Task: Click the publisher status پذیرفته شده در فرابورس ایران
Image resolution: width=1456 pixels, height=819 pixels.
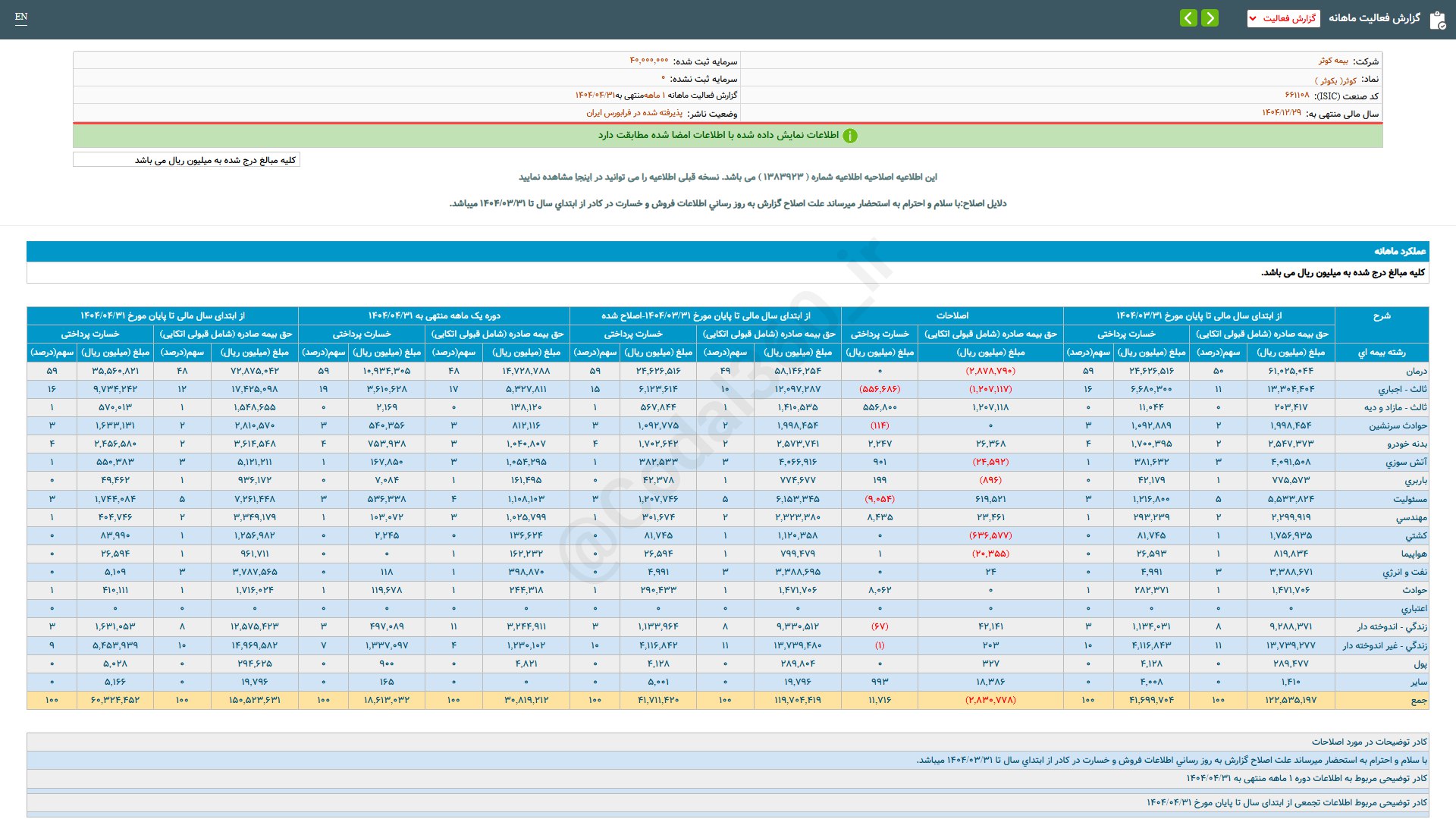Action: click(634, 113)
